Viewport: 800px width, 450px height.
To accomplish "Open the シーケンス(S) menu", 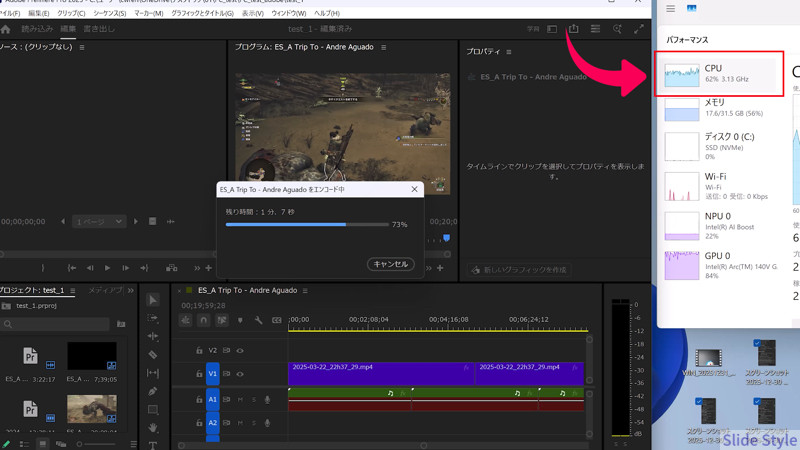I will 109,13.
